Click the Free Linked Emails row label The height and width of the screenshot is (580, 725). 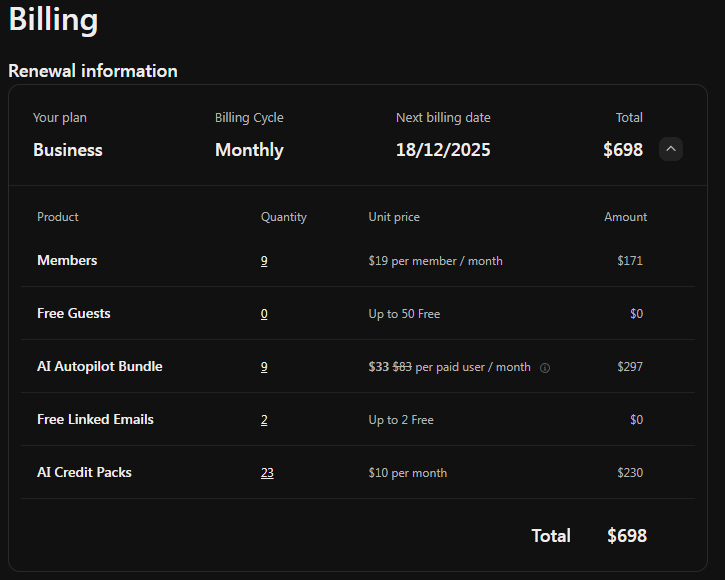[x=95, y=419]
